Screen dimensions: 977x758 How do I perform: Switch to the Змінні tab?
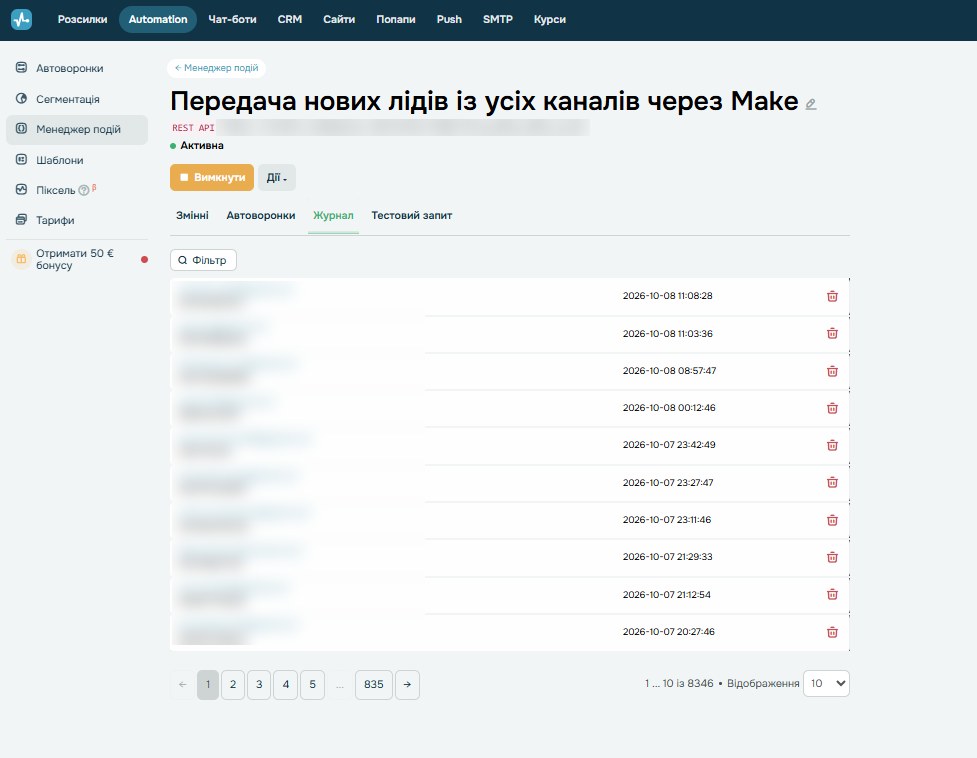[192, 216]
